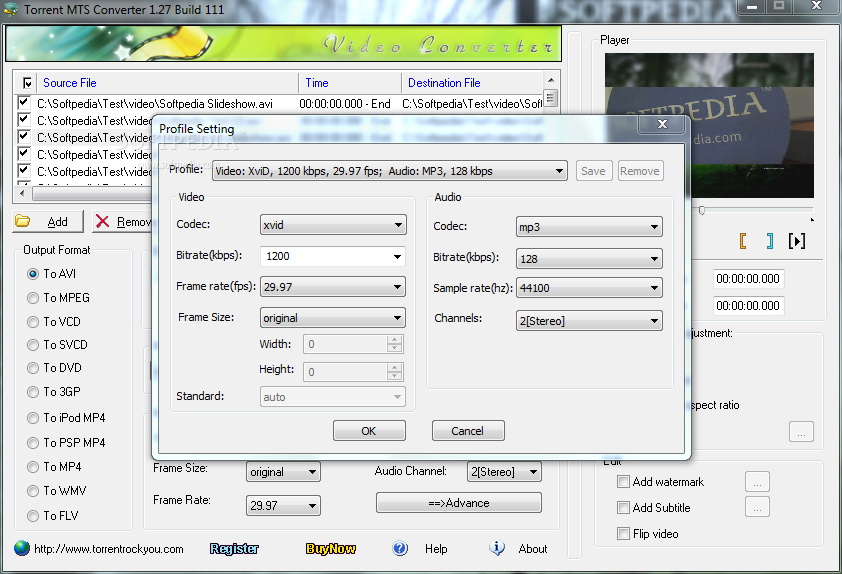This screenshot has height=574, width=842.
Task: Click the yellow folder Add icon
Action: point(23,221)
